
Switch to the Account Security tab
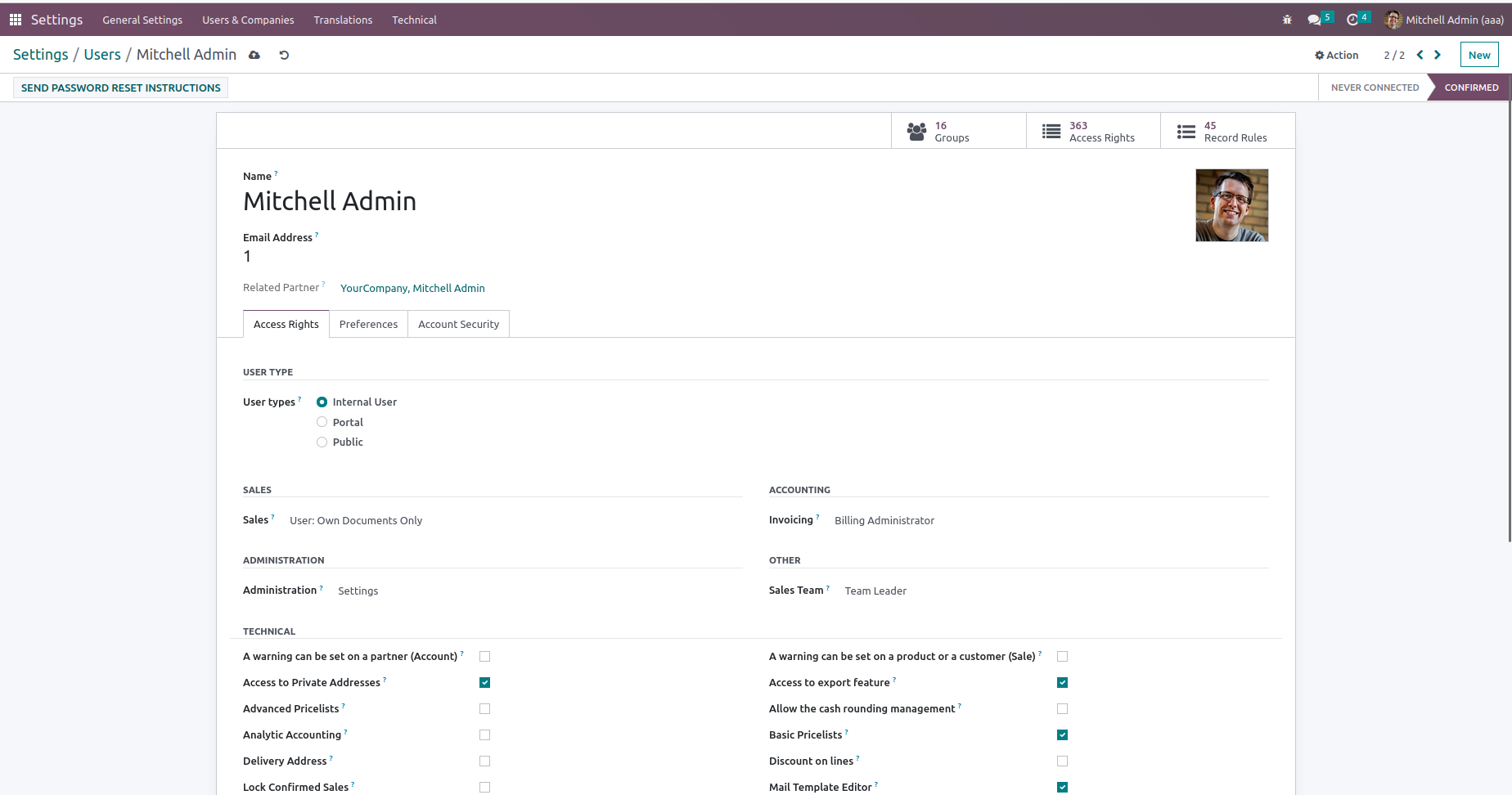(x=458, y=324)
